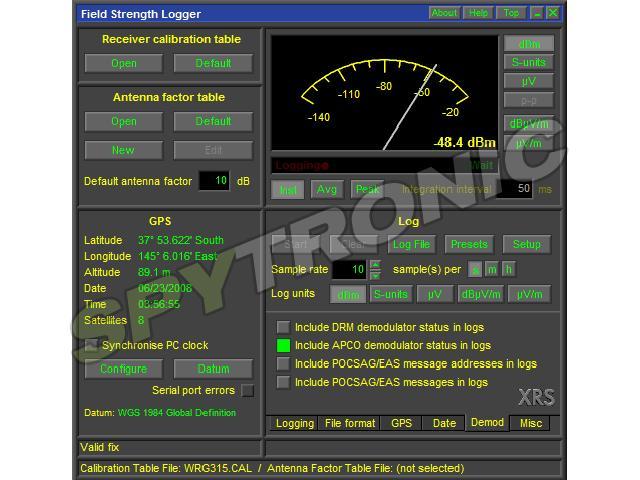
Task: Load Default antenna factor table
Action: tap(213, 121)
